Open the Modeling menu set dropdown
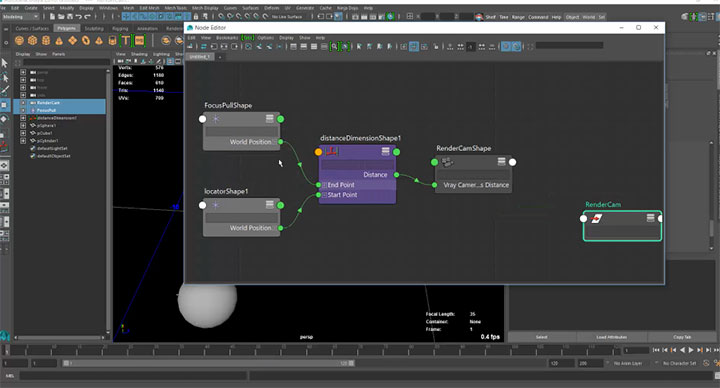 tap(20, 17)
